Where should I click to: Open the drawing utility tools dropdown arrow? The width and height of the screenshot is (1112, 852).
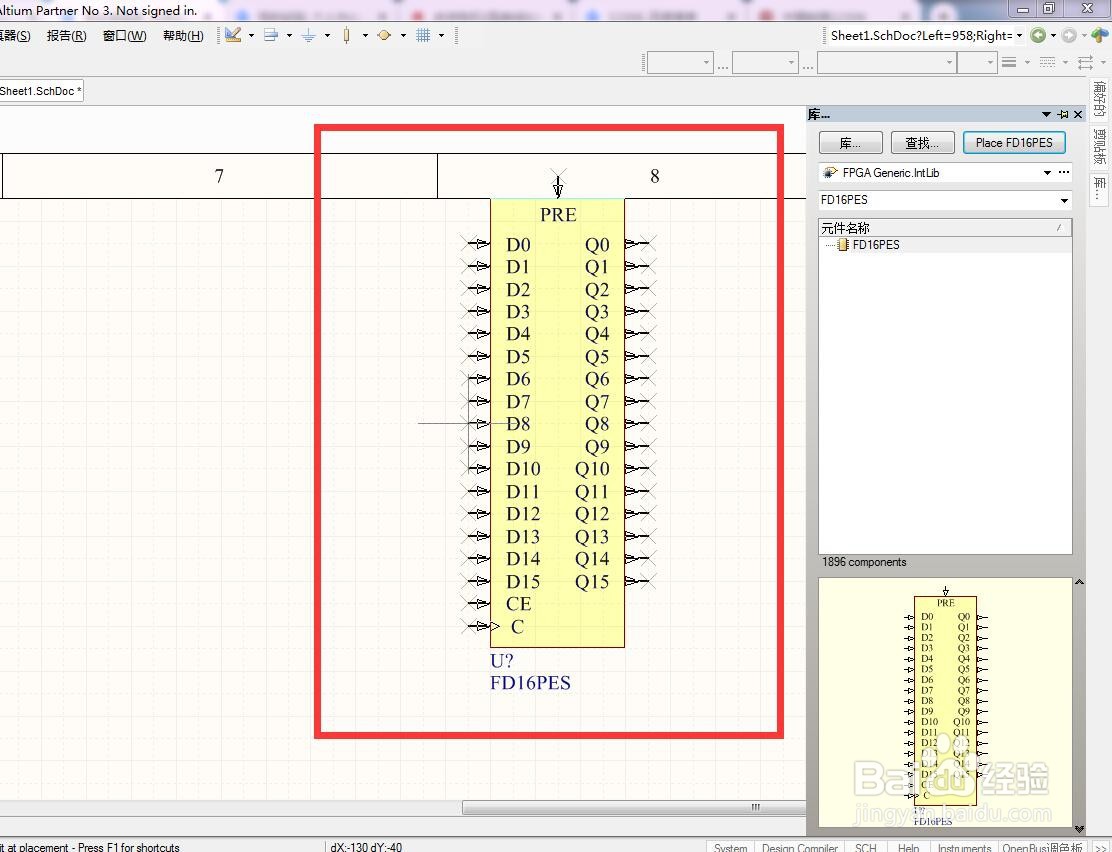click(x=251, y=35)
